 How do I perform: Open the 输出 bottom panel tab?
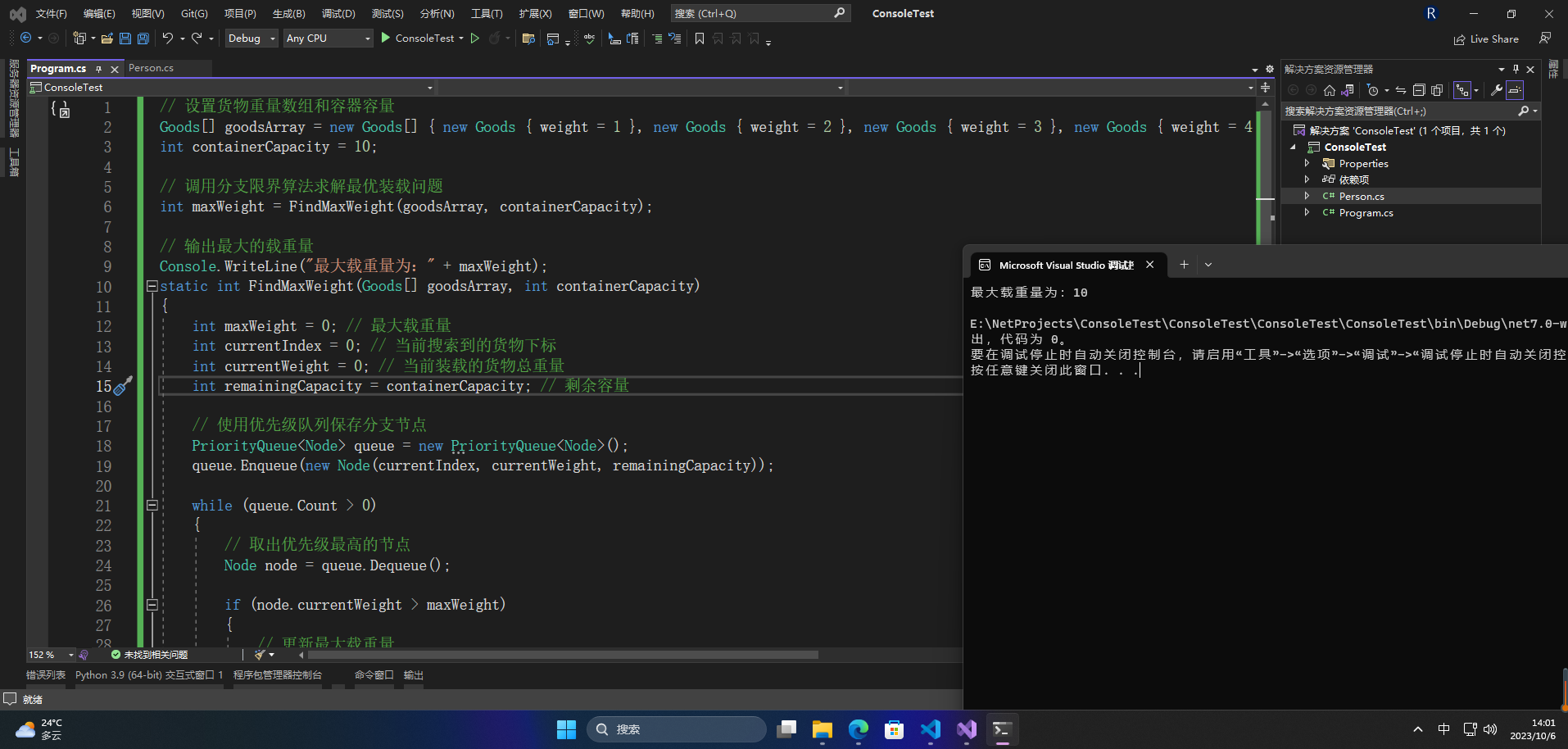[414, 675]
